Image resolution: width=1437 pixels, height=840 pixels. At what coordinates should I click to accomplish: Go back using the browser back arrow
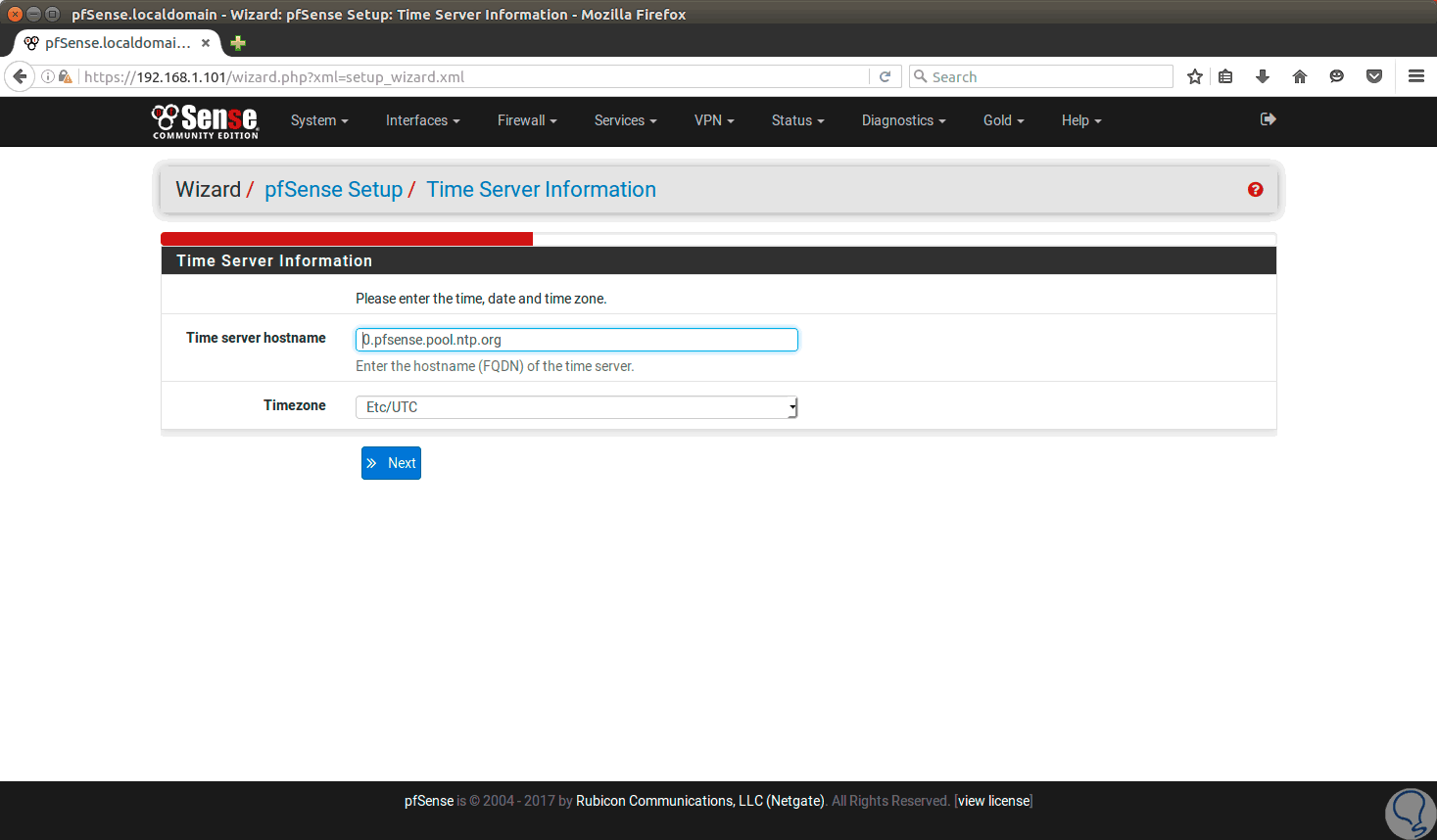(20, 76)
